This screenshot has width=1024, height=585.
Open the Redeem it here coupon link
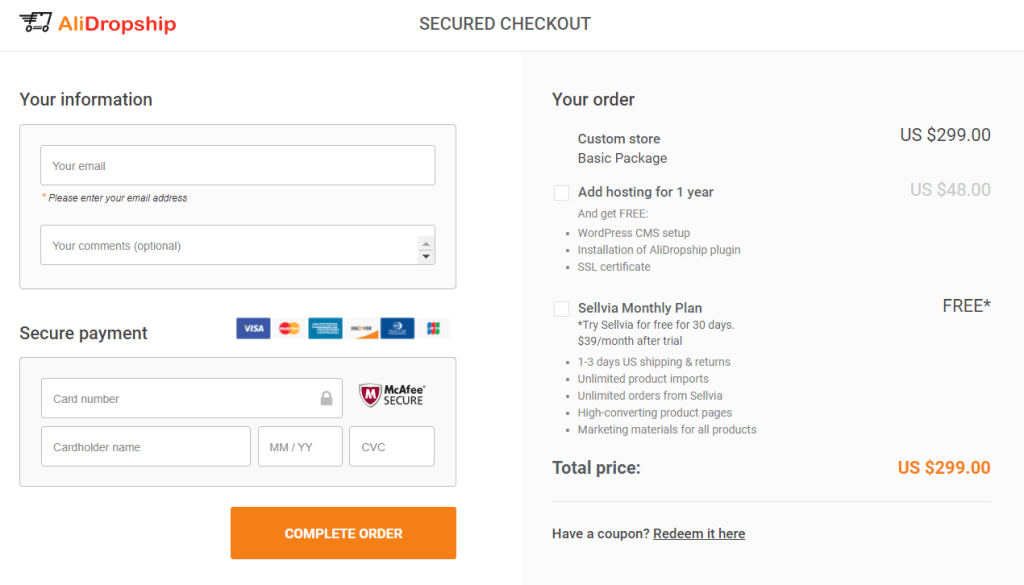pos(699,533)
